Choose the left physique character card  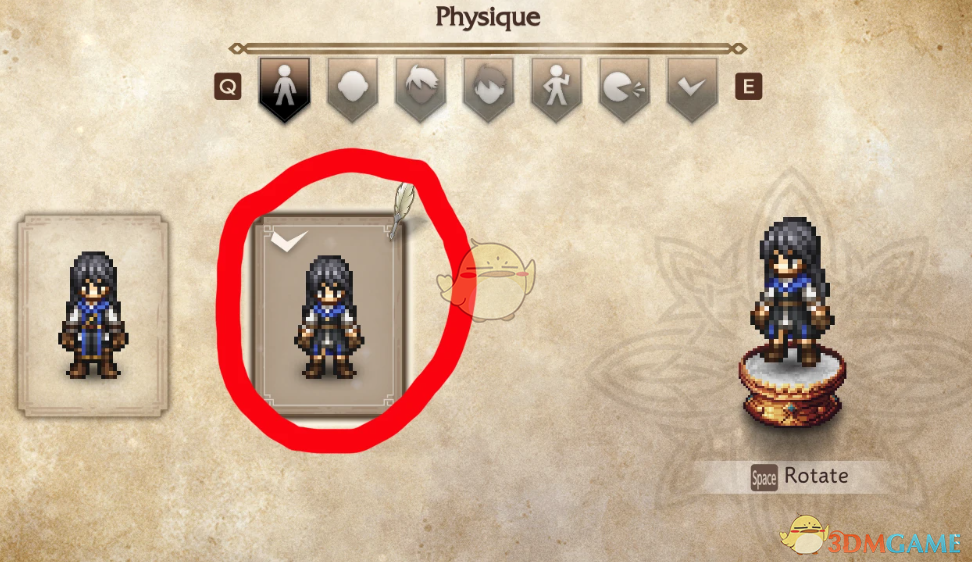tap(93, 315)
